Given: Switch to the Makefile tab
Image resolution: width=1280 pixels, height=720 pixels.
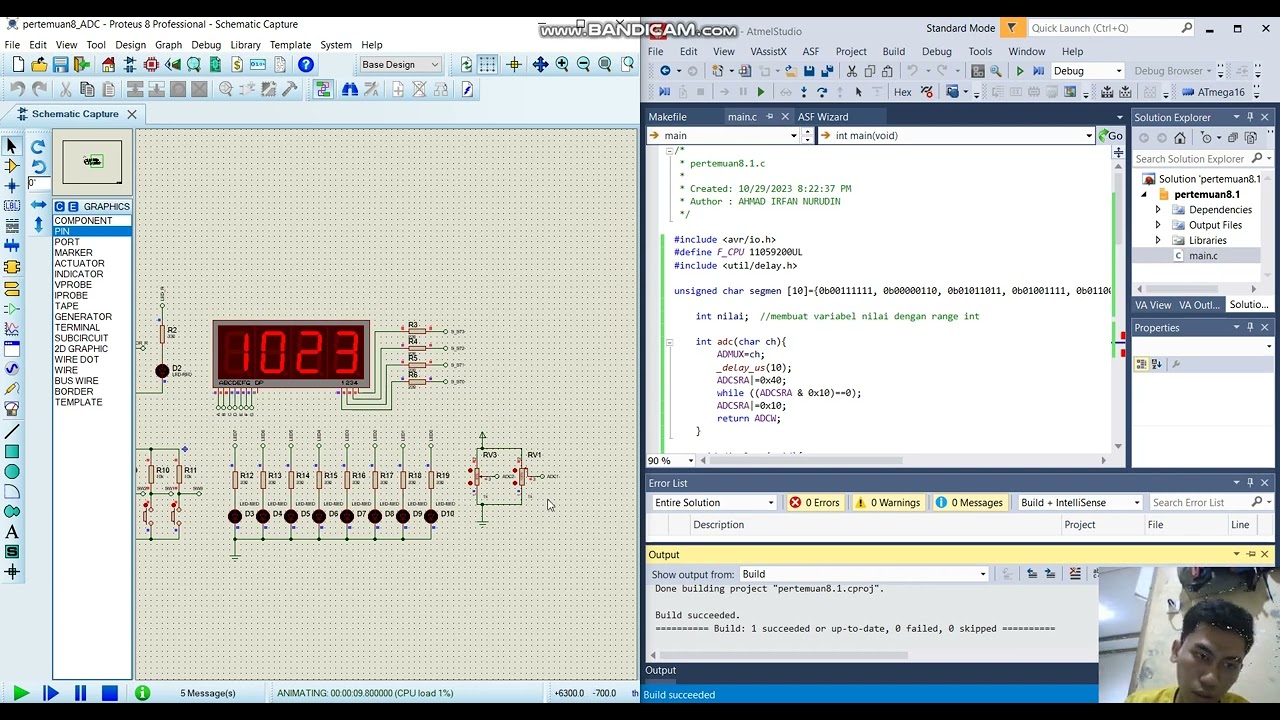Looking at the screenshot, I should pos(667,117).
